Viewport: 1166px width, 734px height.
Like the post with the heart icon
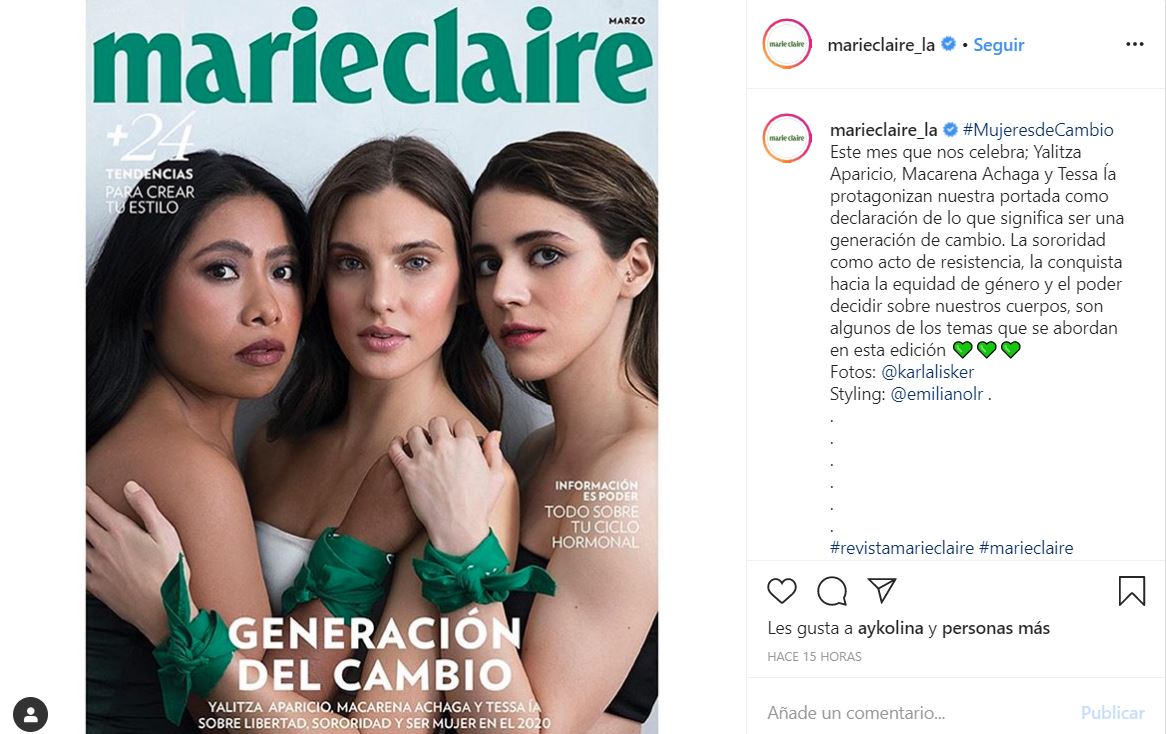(x=782, y=591)
